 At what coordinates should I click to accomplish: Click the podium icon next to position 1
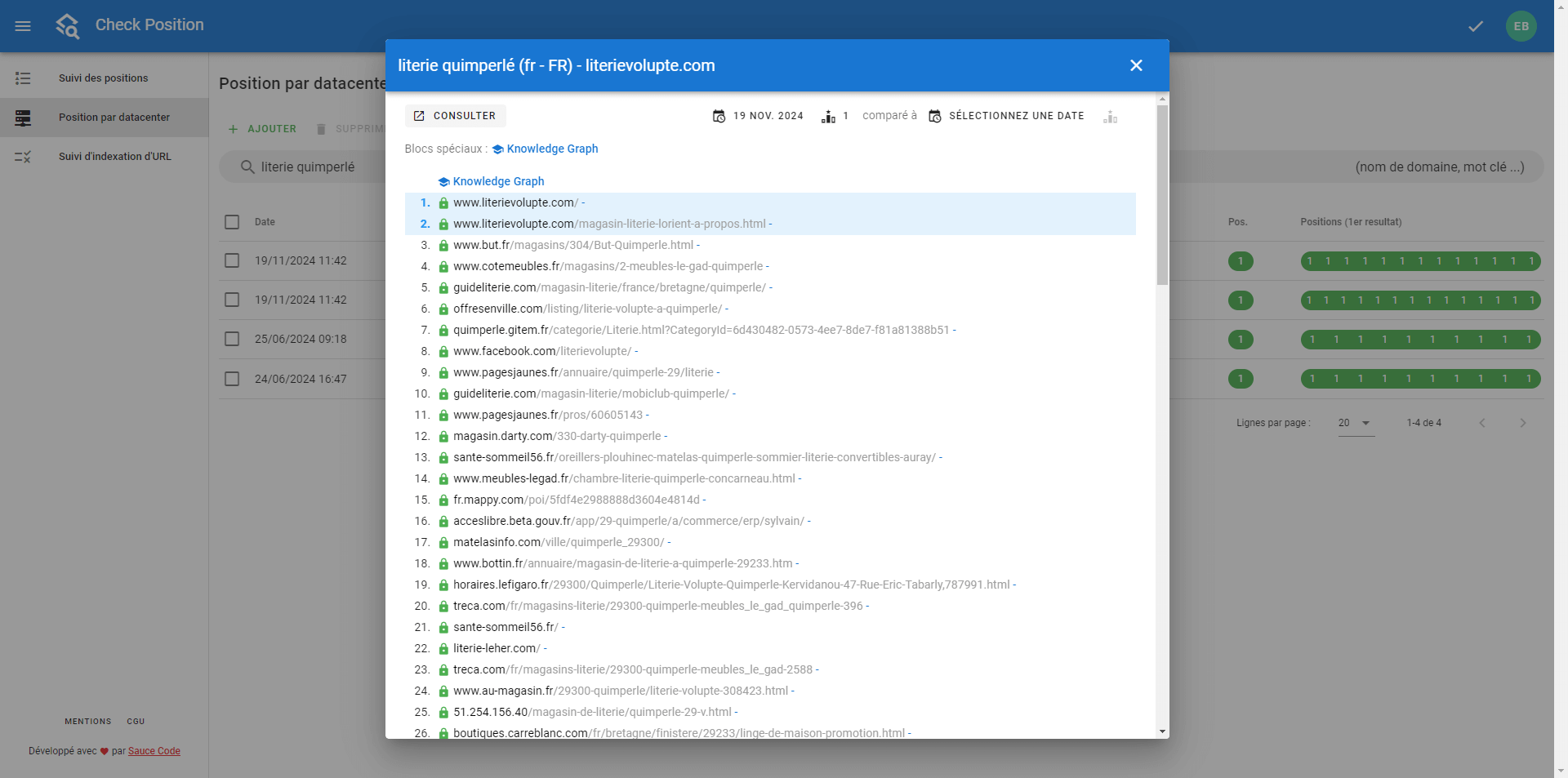(828, 117)
